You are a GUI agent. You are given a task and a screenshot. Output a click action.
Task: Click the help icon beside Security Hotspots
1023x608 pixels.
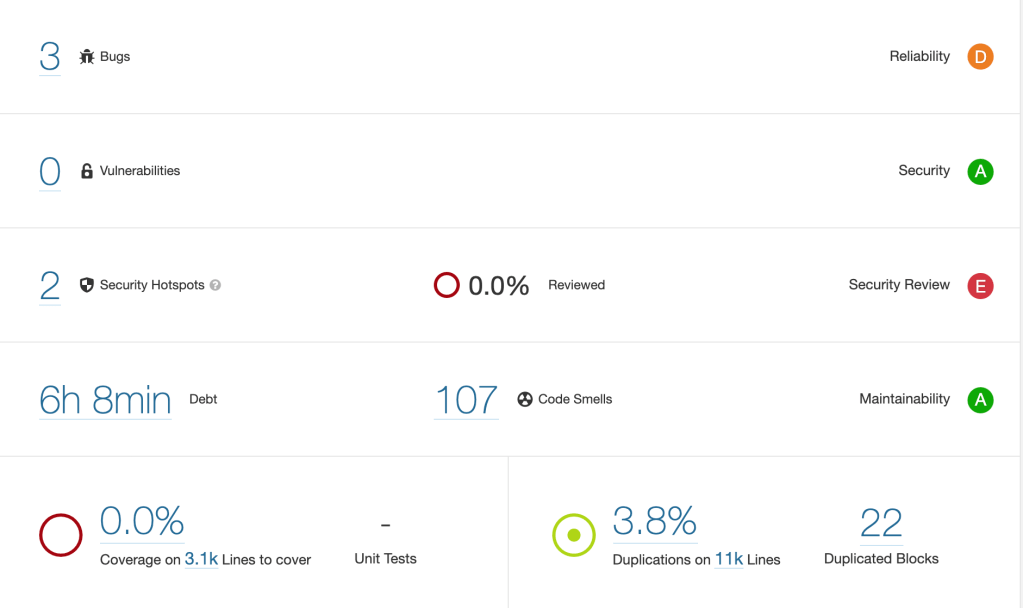tap(215, 285)
